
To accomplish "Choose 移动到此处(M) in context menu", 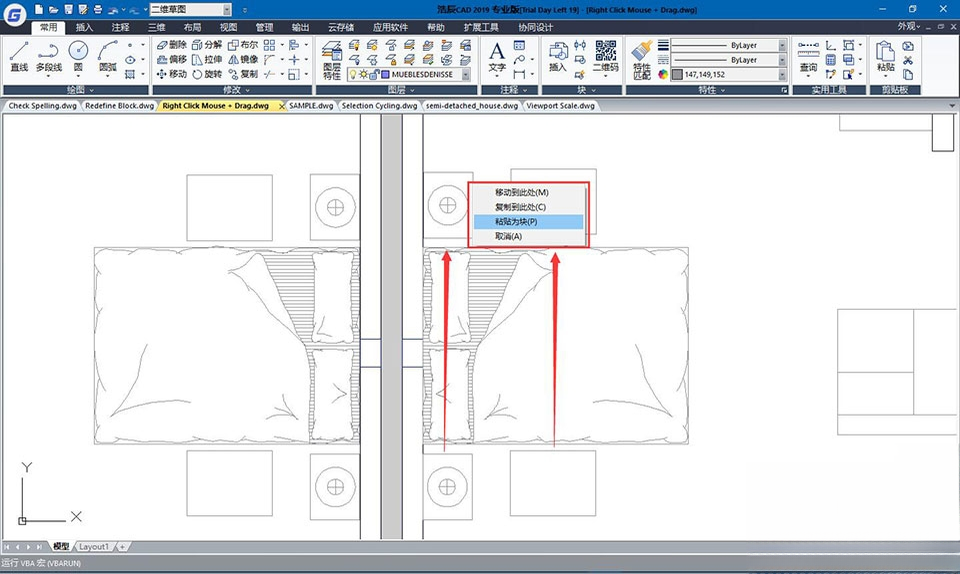I will point(528,192).
